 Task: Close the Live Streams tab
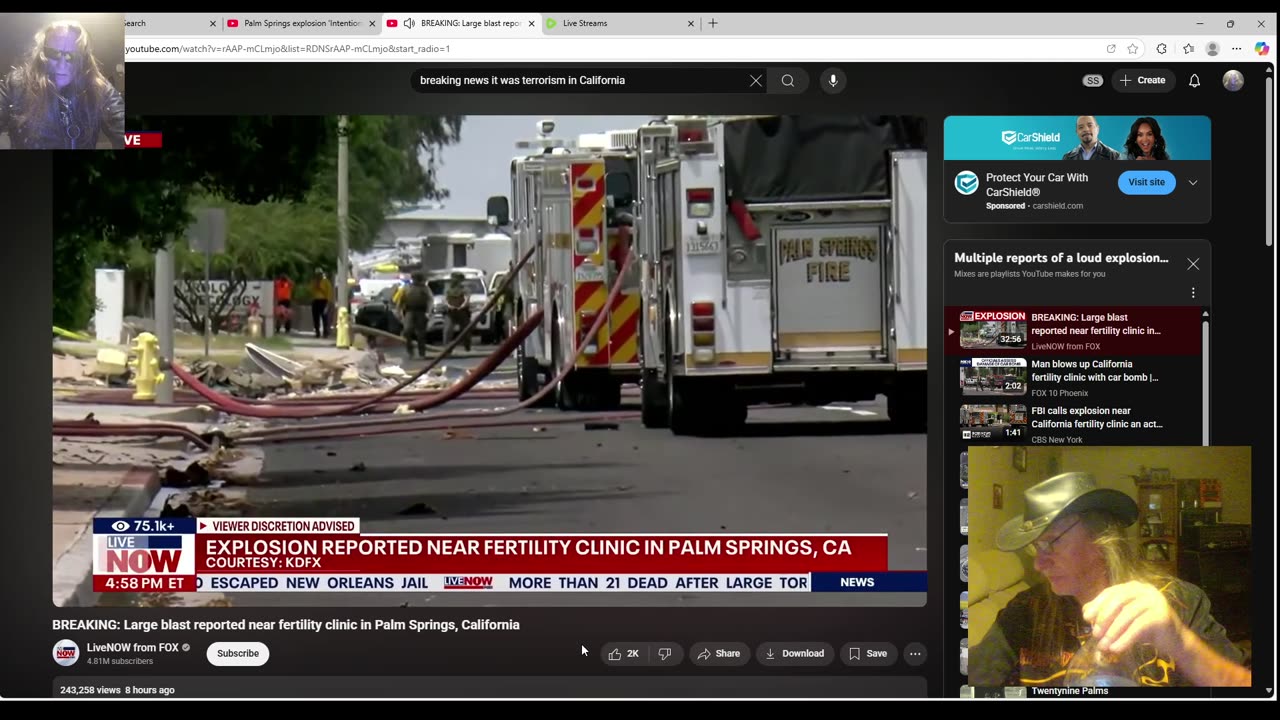click(x=690, y=23)
